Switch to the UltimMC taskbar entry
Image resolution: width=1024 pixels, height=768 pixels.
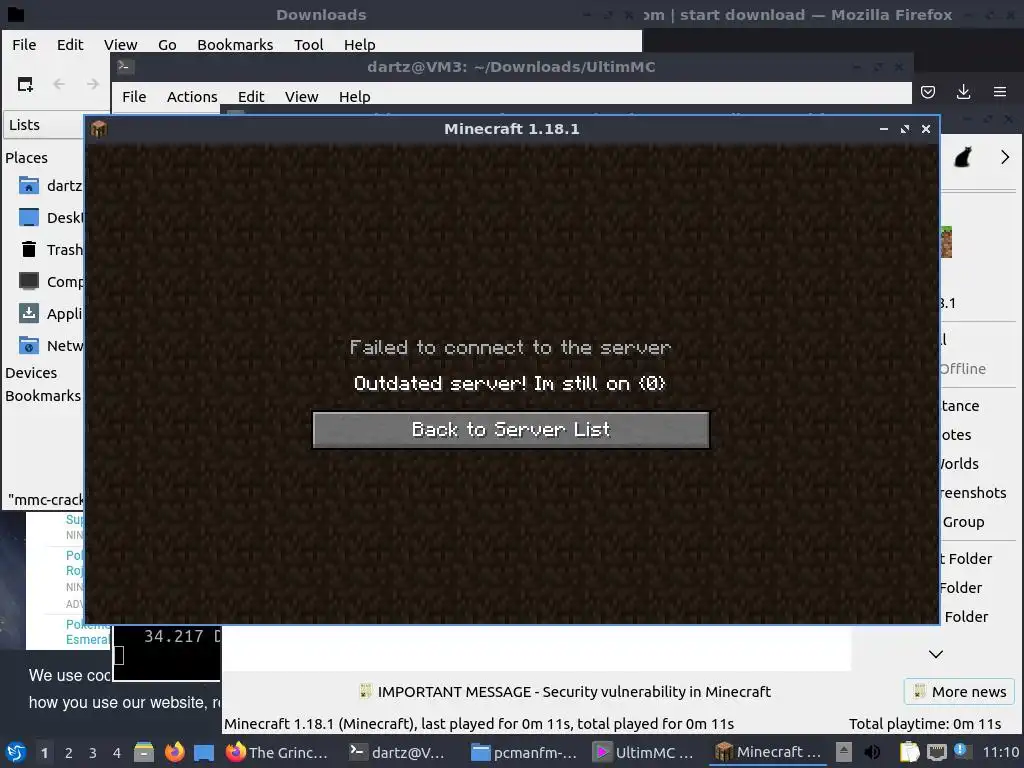(x=645, y=752)
